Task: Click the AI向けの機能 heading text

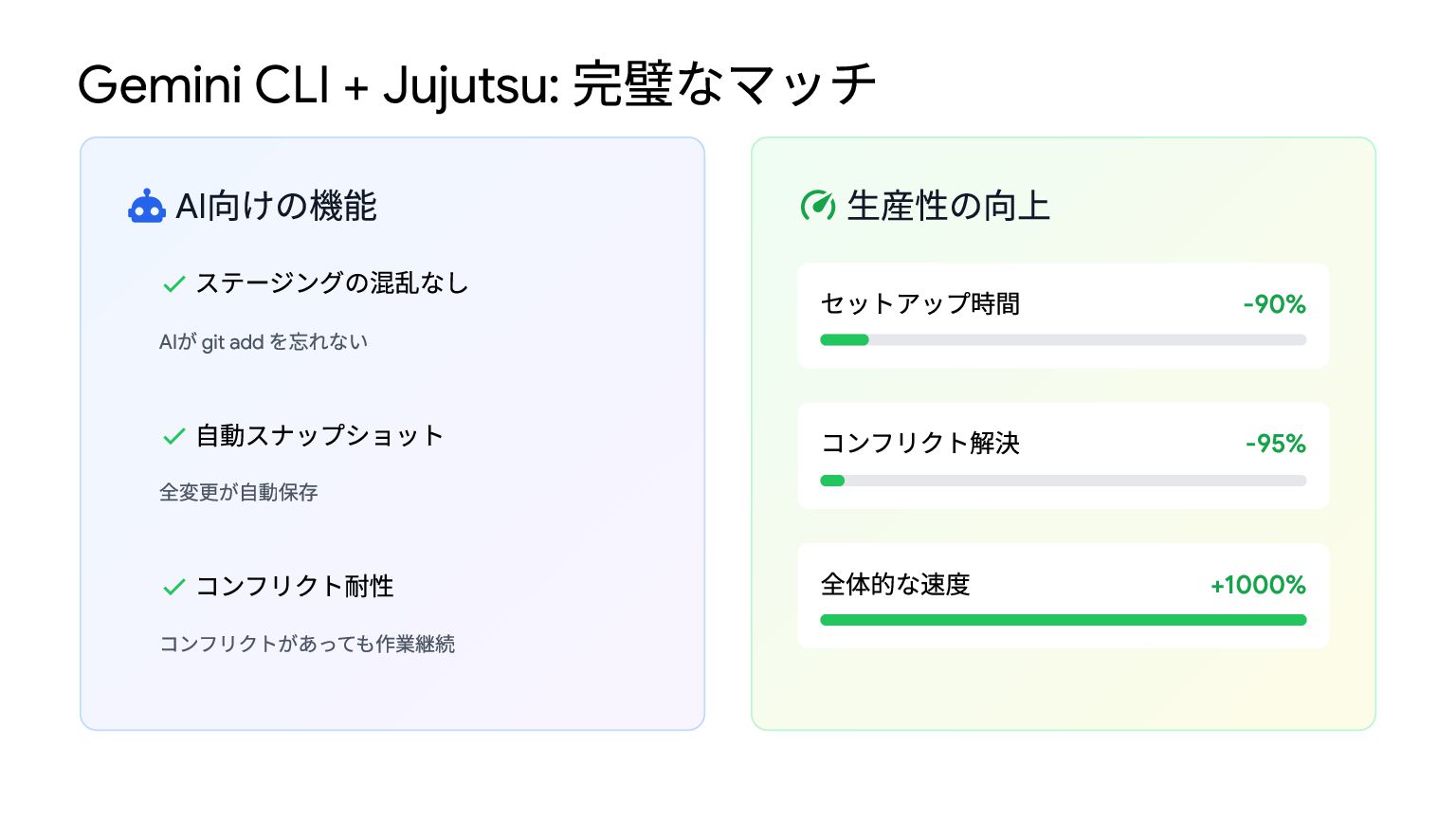Action: pos(277,206)
